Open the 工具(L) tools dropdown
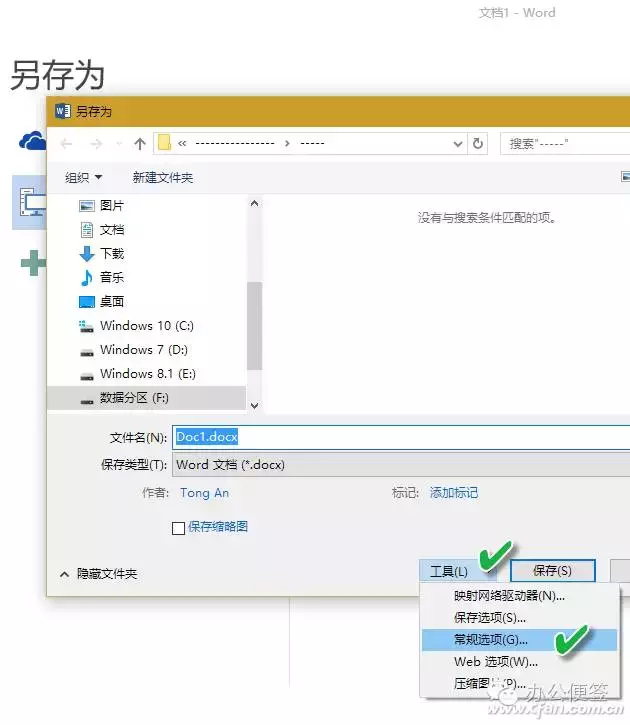630x725 pixels. click(x=457, y=571)
